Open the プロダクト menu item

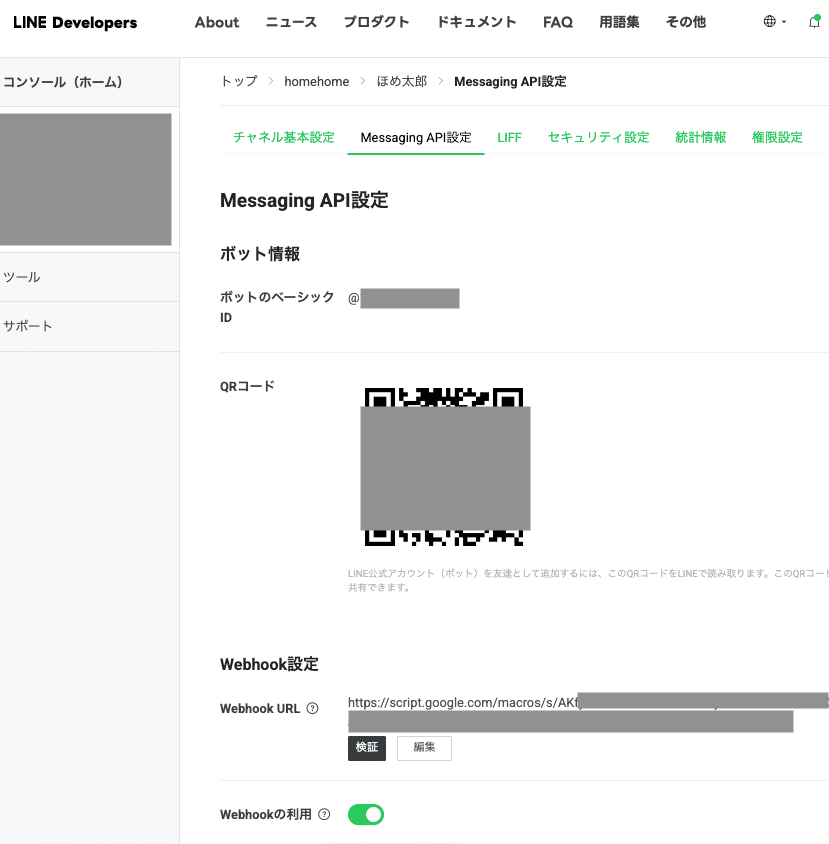coord(376,22)
